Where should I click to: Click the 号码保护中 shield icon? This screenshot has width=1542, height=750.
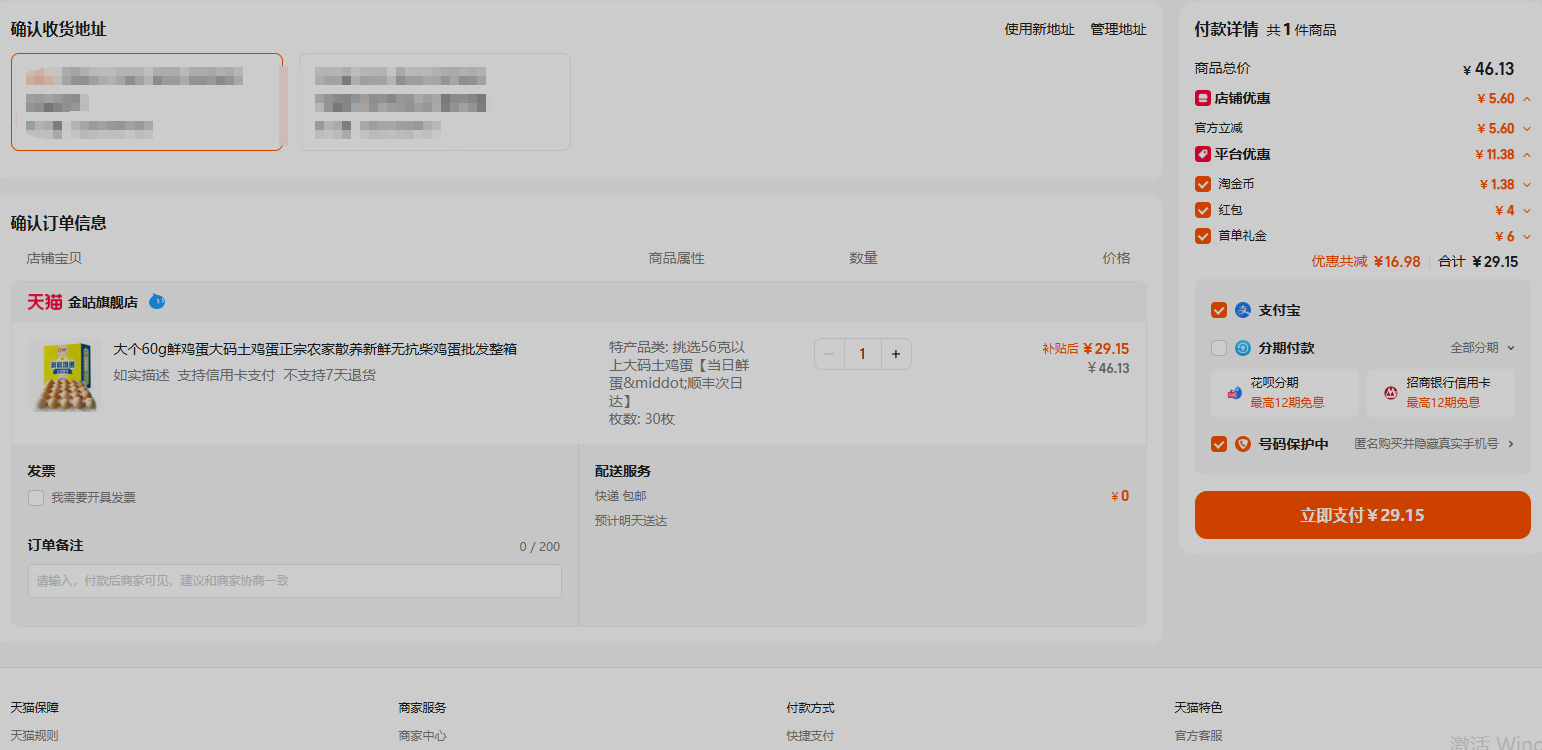(x=1243, y=444)
